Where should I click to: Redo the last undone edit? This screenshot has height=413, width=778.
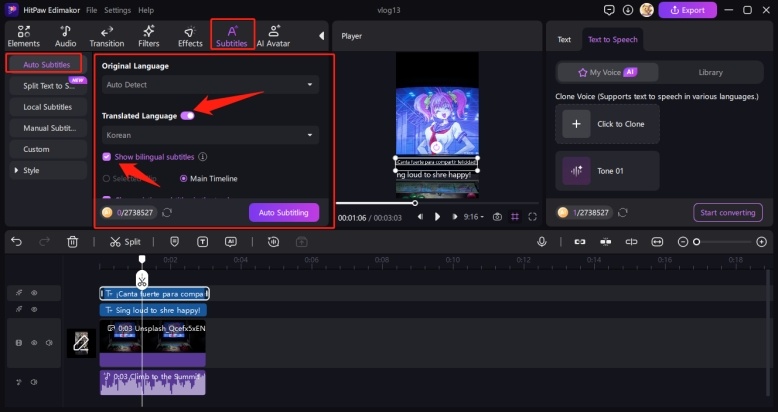click(x=45, y=242)
